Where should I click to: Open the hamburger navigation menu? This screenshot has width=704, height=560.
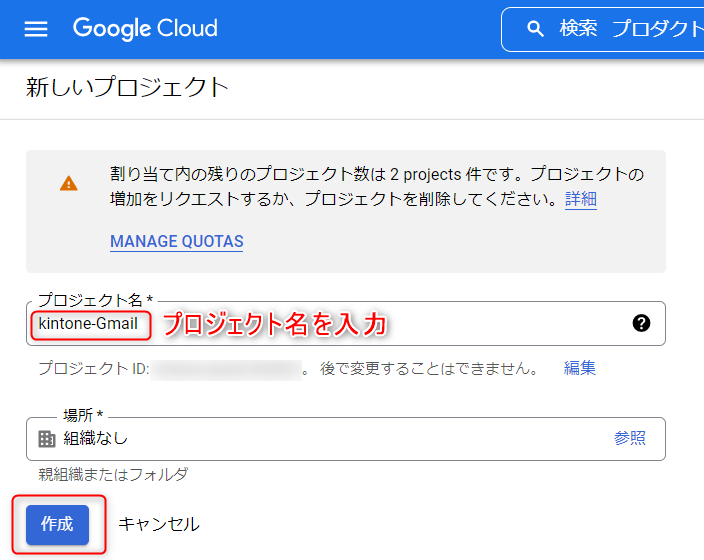36,29
